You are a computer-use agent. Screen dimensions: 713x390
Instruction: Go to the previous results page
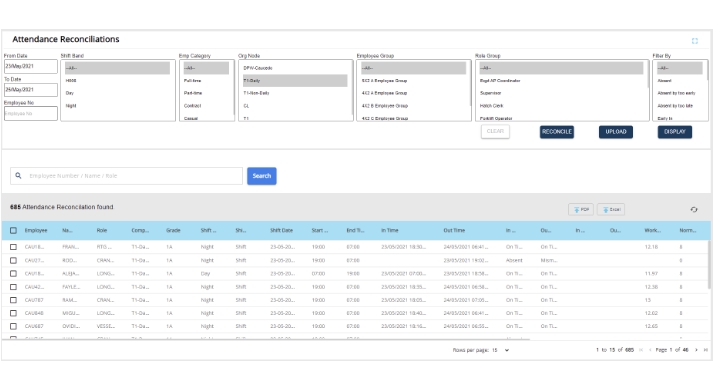pos(650,350)
